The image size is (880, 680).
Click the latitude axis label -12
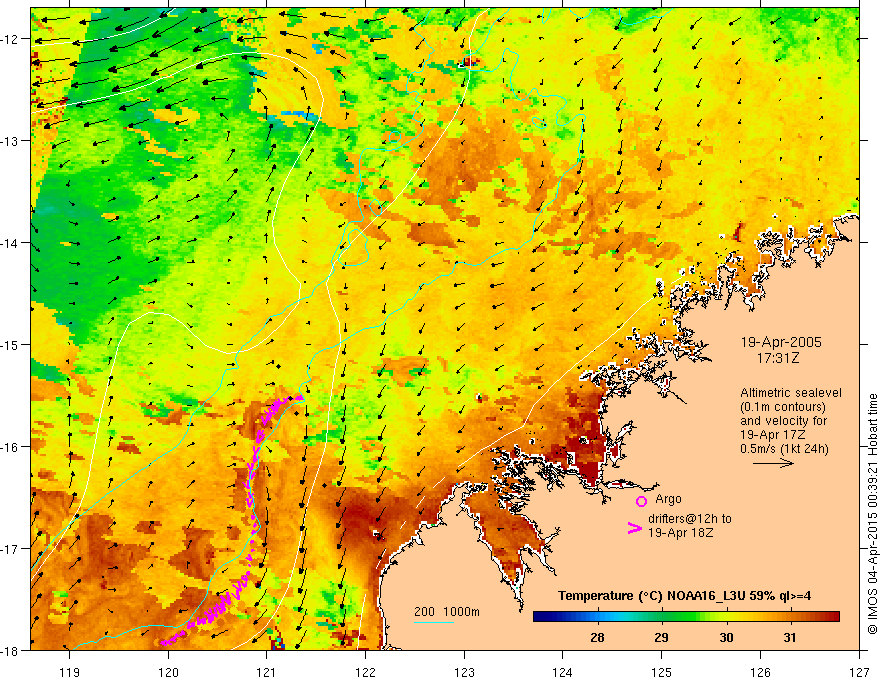tap(10, 39)
